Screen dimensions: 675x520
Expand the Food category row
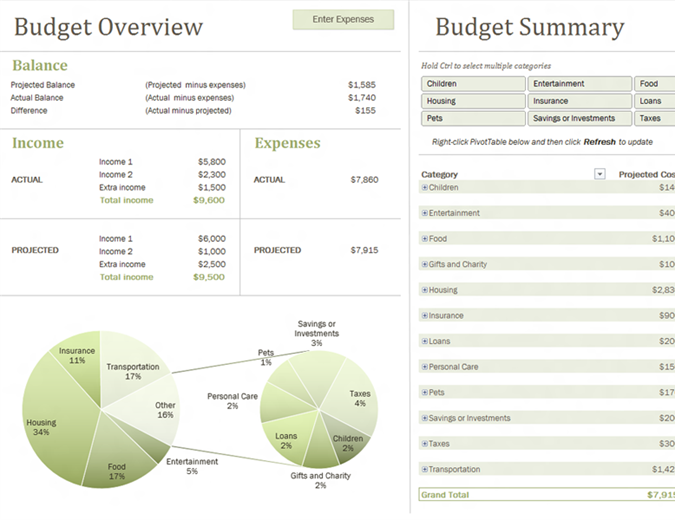pyautogui.click(x=425, y=239)
